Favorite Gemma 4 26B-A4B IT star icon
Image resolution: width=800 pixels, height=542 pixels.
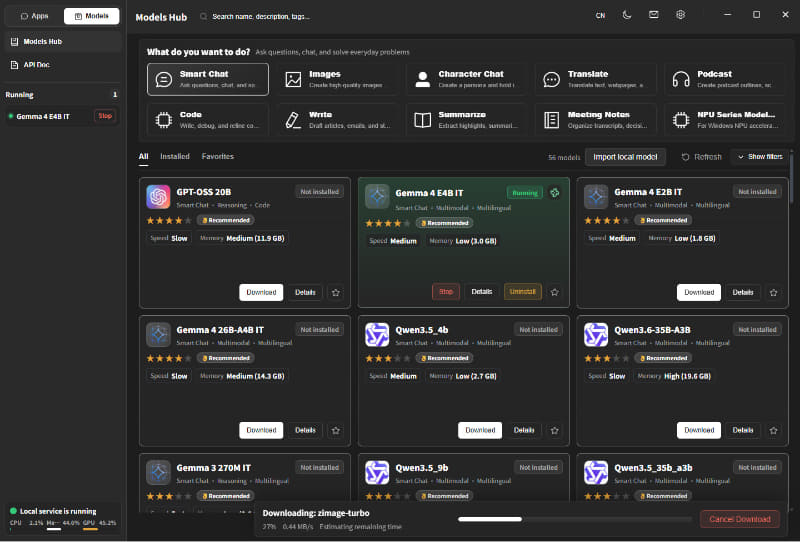[336, 430]
